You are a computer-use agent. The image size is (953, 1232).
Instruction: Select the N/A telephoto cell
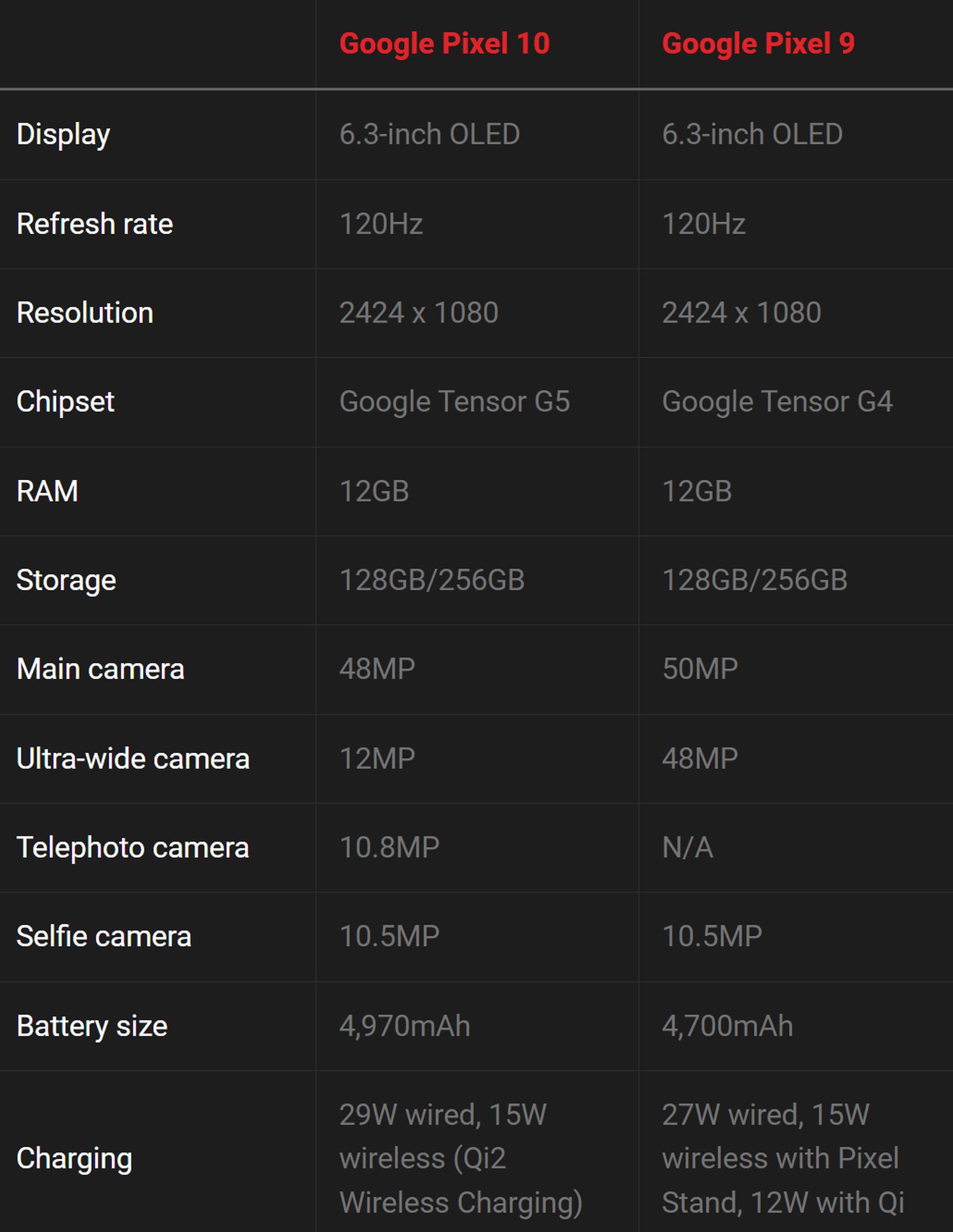pos(687,847)
